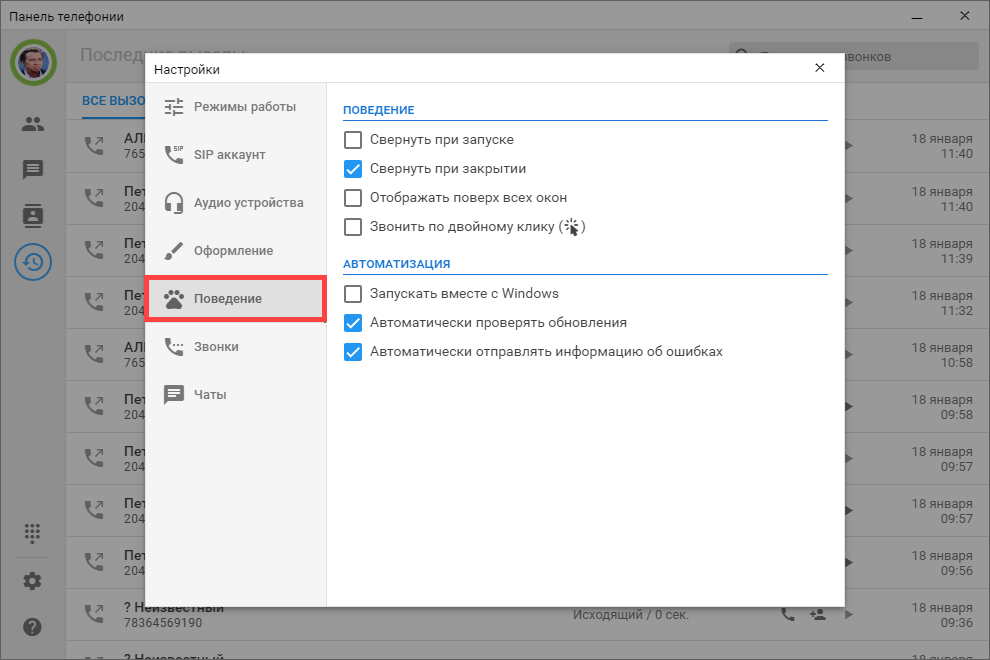This screenshot has width=990, height=660.
Task: Open the address book sidebar icon
Action: pyautogui.click(x=33, y=216)
